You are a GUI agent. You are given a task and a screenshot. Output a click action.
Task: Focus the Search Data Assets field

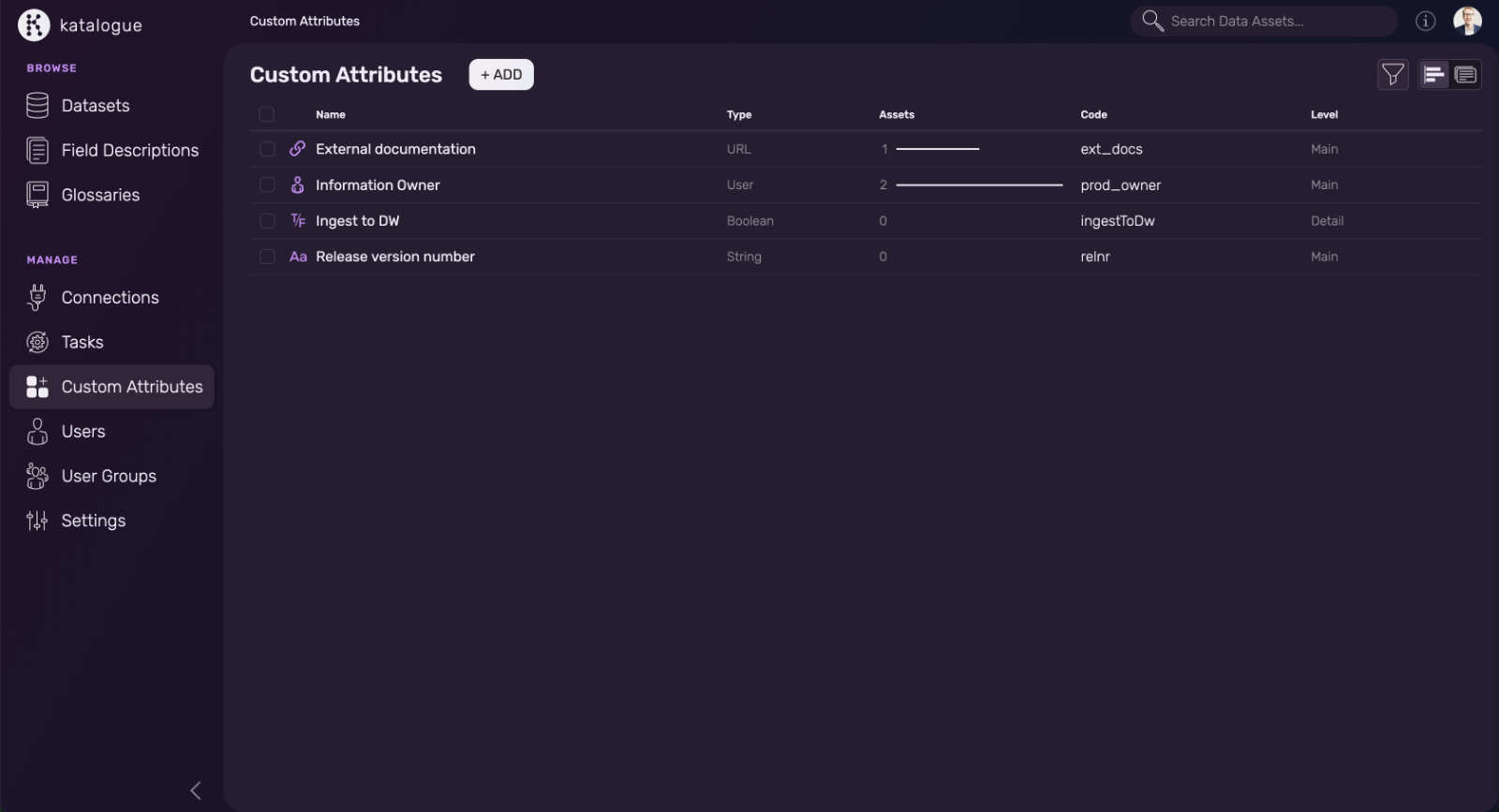pyautogui.click(x=1264, y=21)
